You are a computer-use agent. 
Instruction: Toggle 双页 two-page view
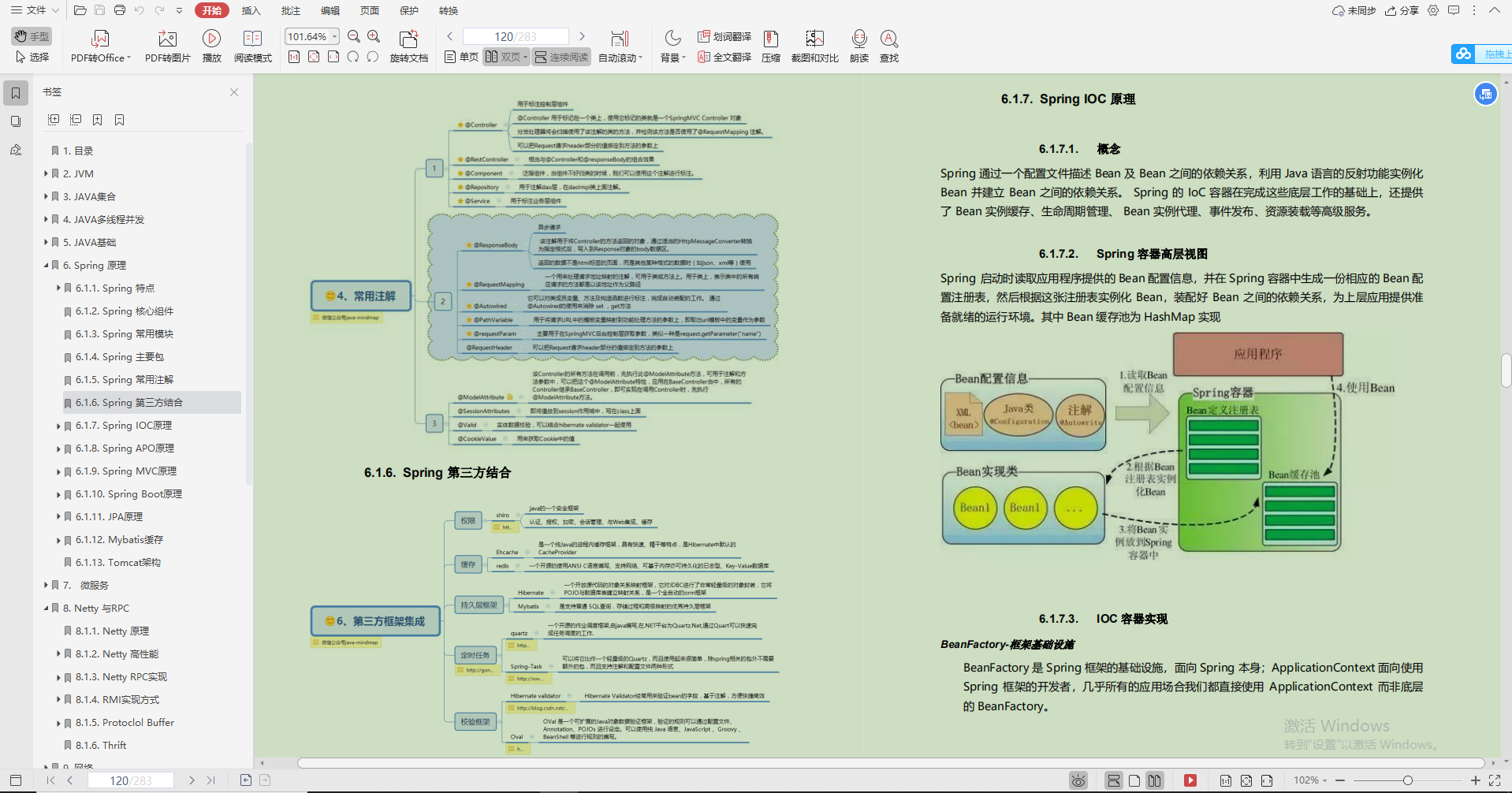pyautogui.click(x=506, y=57)
